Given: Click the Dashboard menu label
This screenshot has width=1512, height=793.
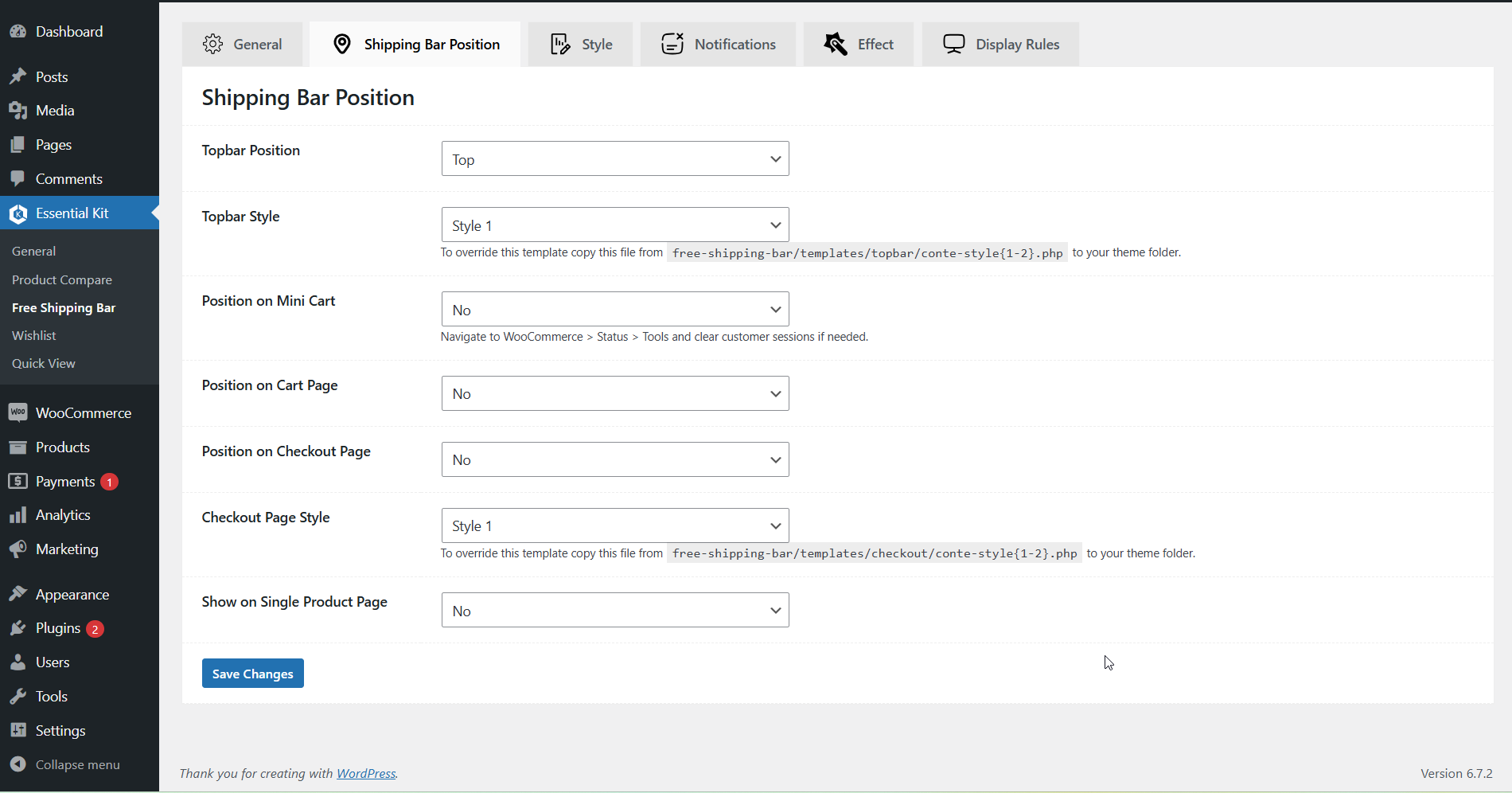Looking at the screenshot, I should coord(69,32).
